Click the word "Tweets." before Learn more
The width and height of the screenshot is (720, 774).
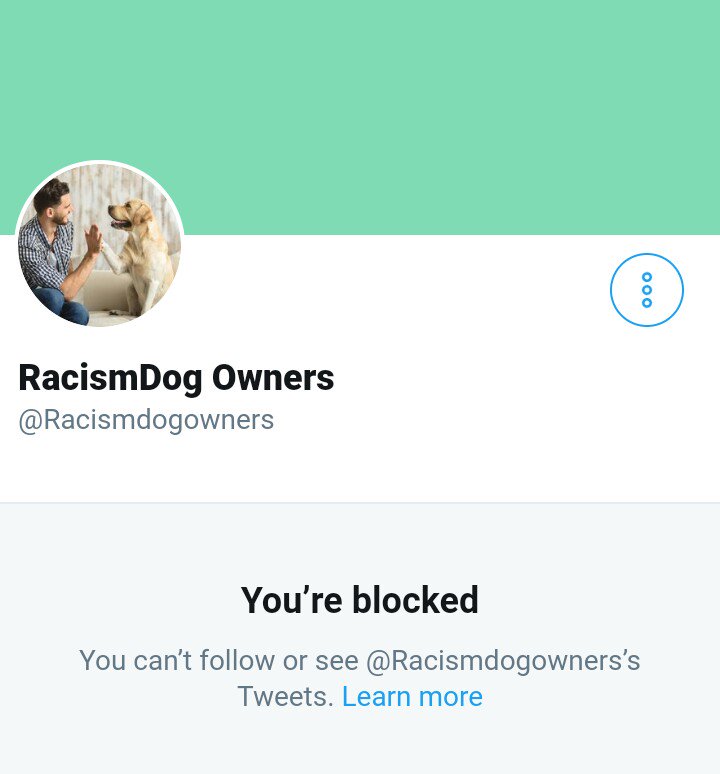coord(286,697)
